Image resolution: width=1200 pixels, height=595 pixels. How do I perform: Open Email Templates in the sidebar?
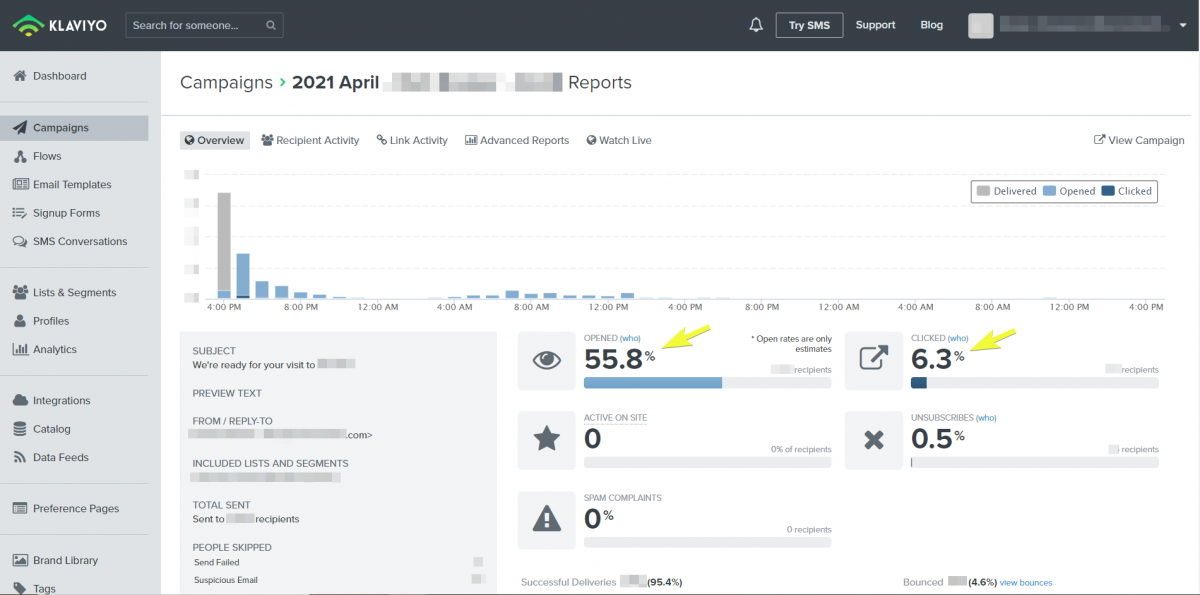click(x=74, y=184)
